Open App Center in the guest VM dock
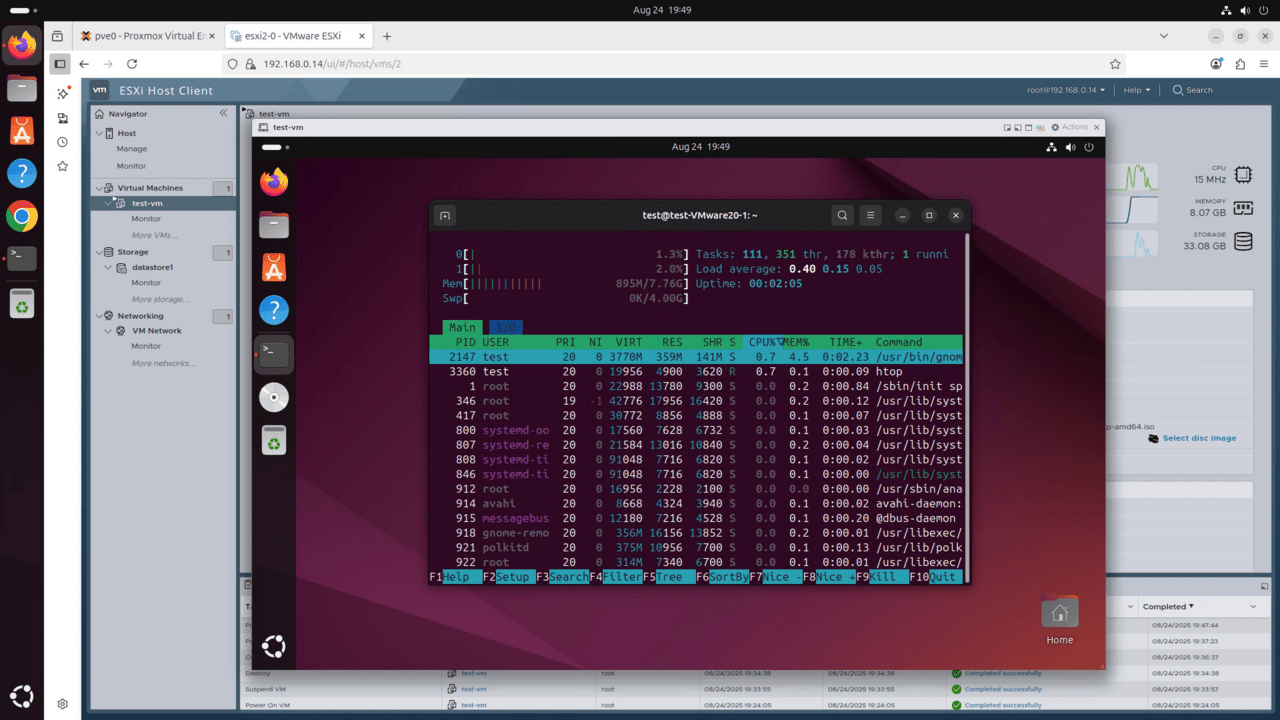 (x=274, y=267)
